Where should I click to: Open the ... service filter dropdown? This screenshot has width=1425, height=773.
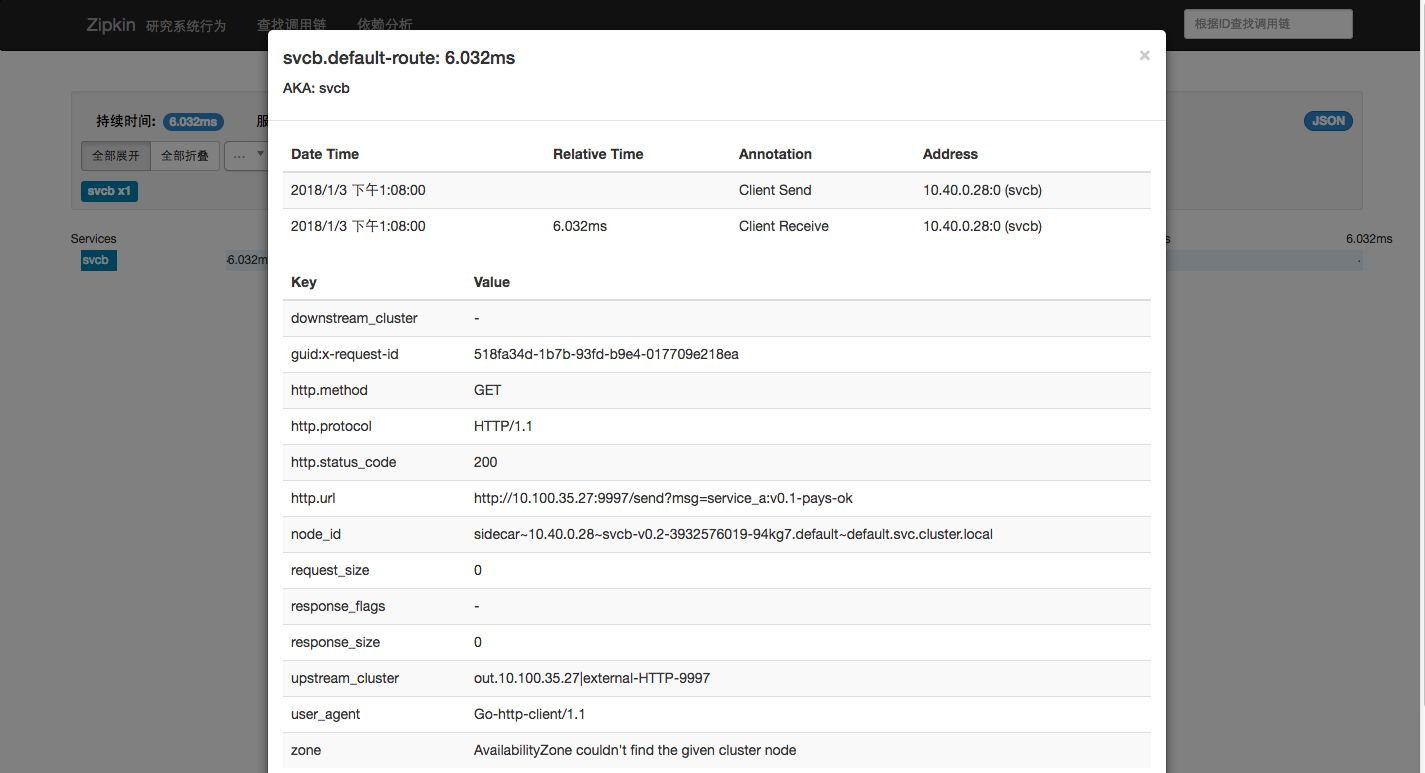coord(246,156)
